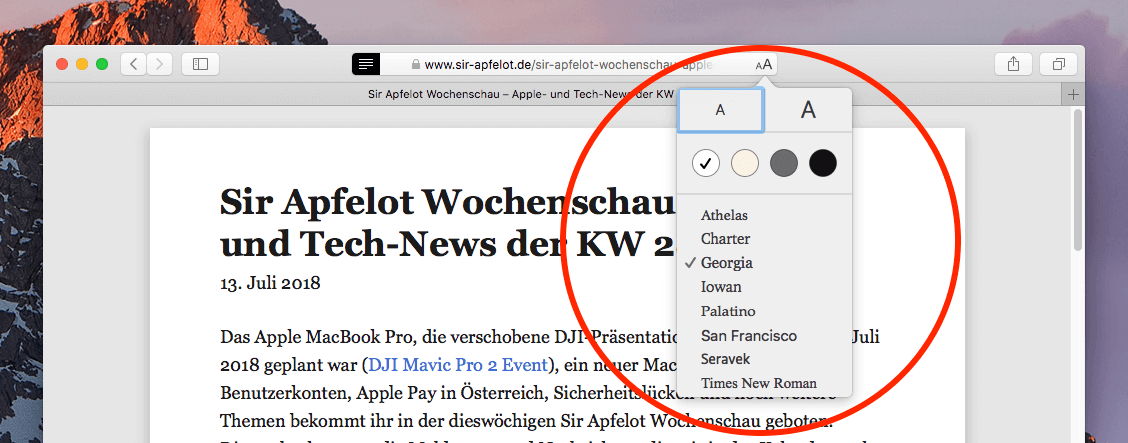Click the small A to decrease font size
Viewport: 1128px width, 443px height.
click(721, 111)
